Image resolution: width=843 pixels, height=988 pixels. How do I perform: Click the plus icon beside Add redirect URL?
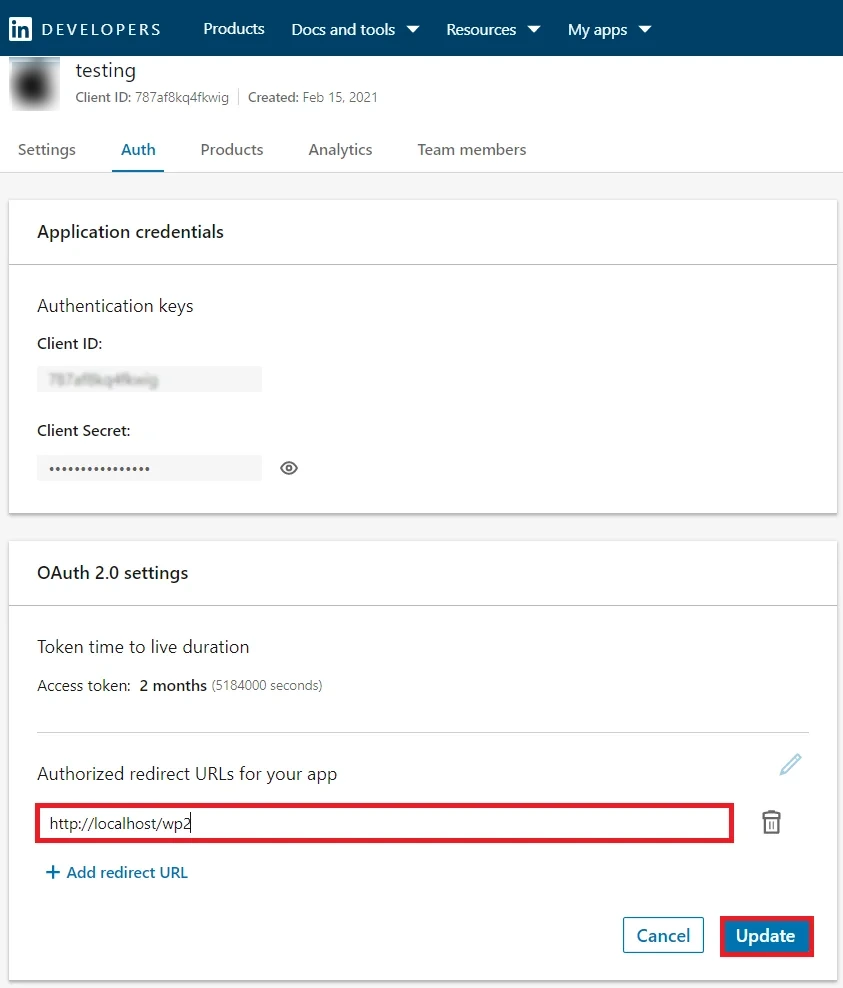[x=53, y=872]
